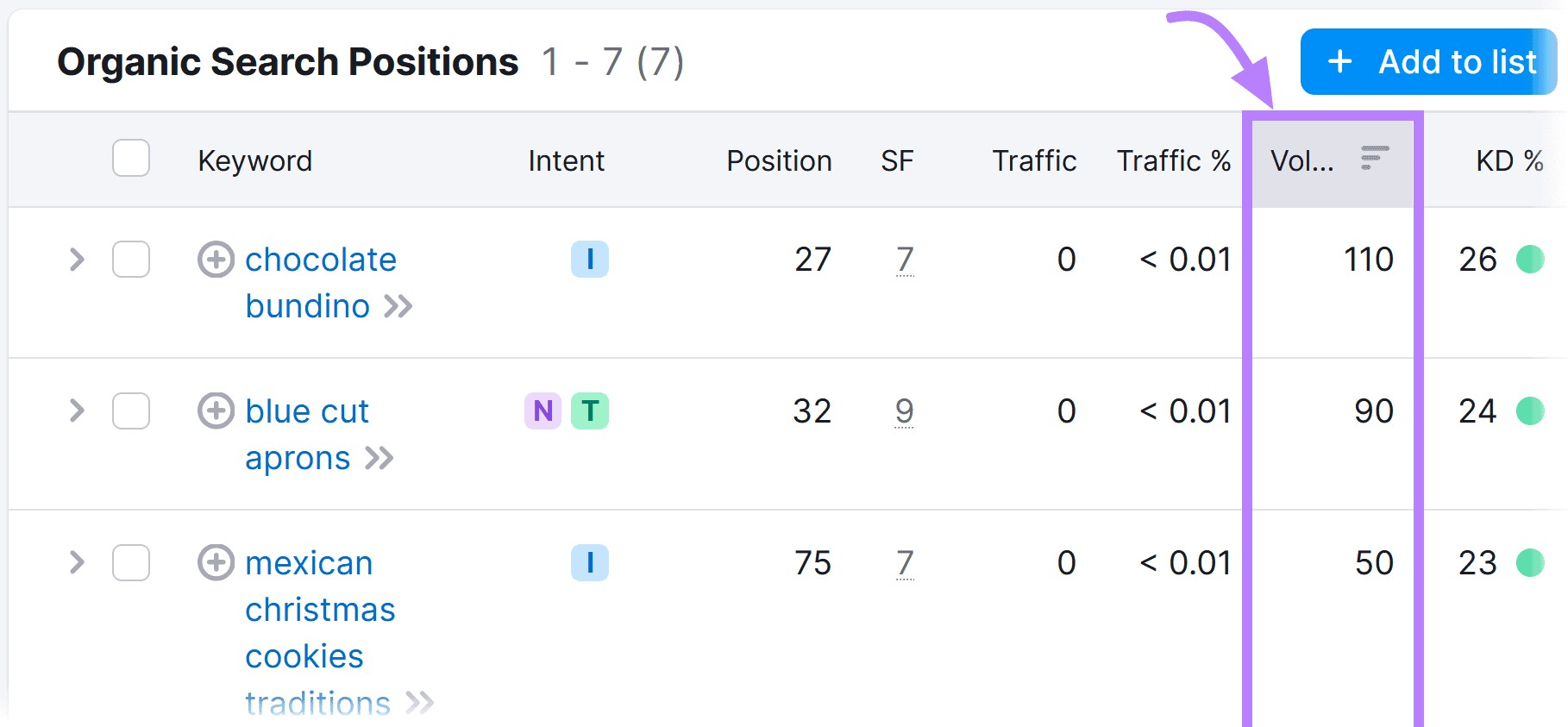The width and height of the screenshot is (1568, 727).
Task: Click the plus icon beside chocolate bundino
Action: pos(216,260)
